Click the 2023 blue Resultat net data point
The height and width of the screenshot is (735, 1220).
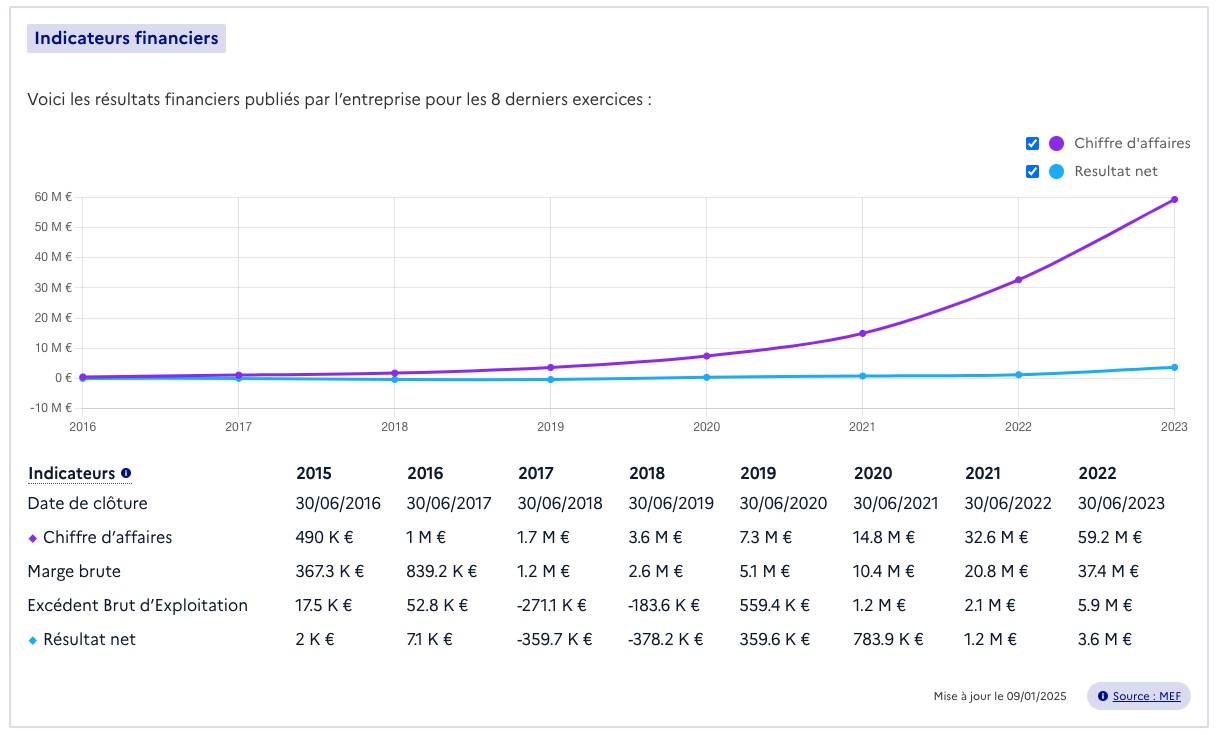point(1174,367)
